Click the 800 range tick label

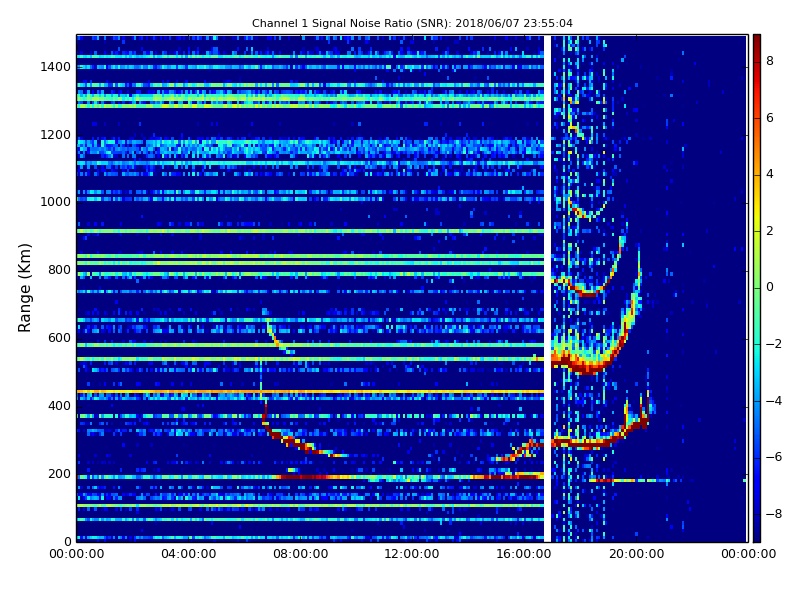click(59, 270)
